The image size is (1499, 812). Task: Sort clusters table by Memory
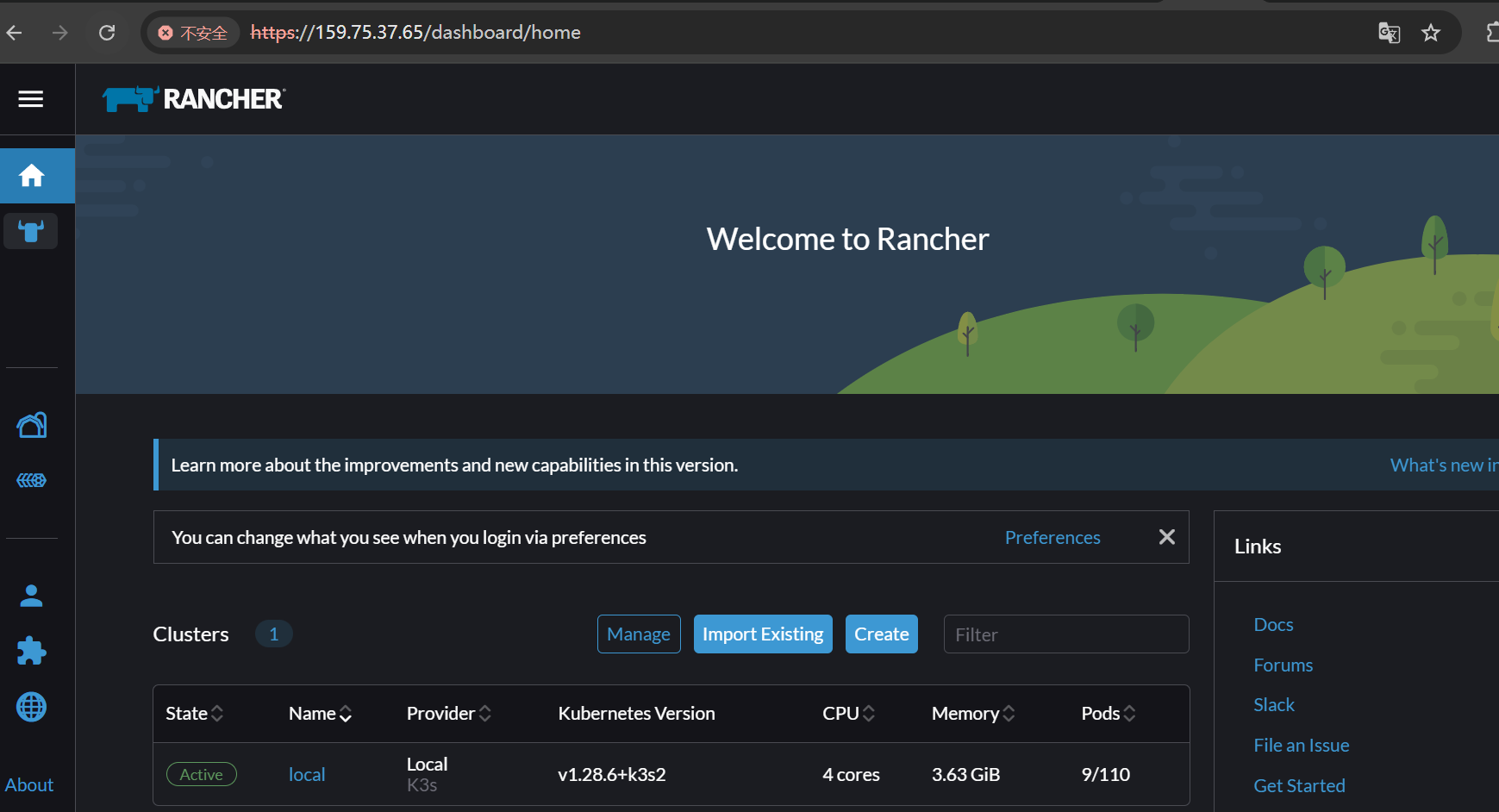point(972,714)
